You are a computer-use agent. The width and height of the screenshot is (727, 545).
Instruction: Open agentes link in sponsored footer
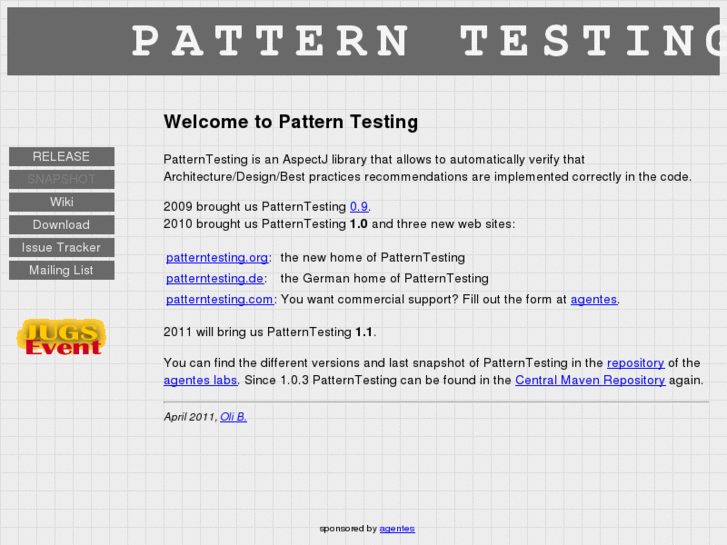coord(397,528)
